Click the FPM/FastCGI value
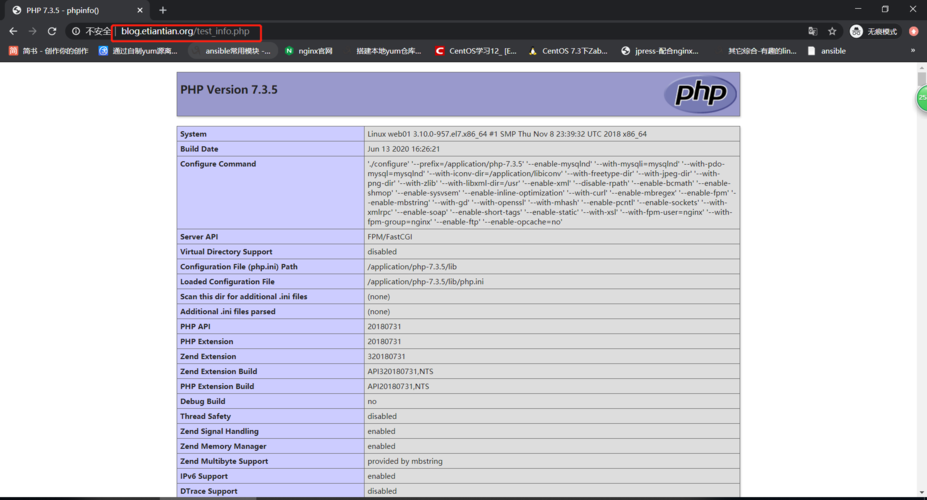This screenshot has width=927, height=500. 390,236
